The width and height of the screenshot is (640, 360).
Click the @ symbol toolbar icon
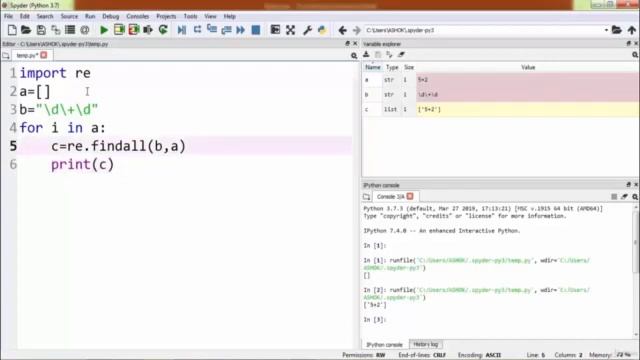(84, 30)
